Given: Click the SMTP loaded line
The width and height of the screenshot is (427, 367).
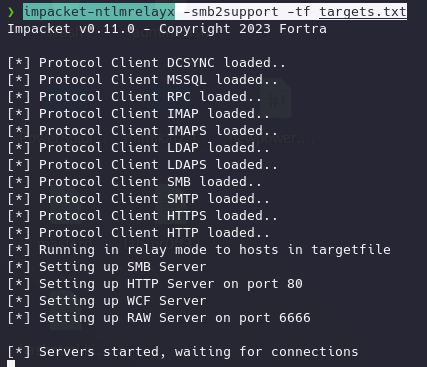Looking at the screenshot, I should [x=139, y=199].
